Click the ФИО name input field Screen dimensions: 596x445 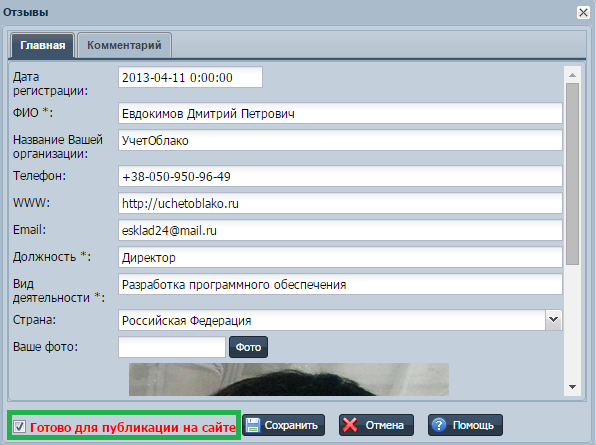click(x=340, y=113)
